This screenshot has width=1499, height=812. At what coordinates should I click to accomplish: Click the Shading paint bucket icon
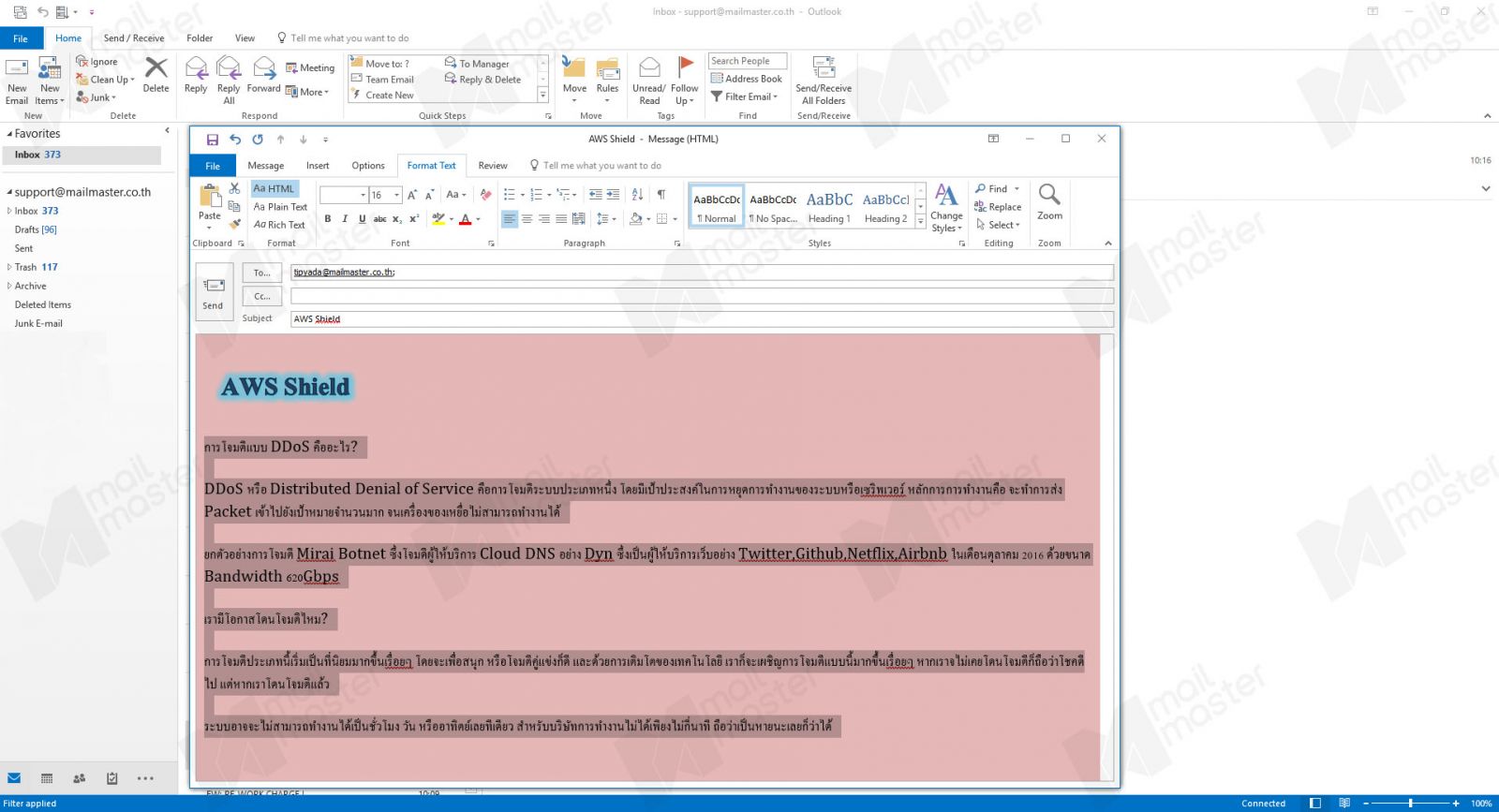tap(636, 219)
